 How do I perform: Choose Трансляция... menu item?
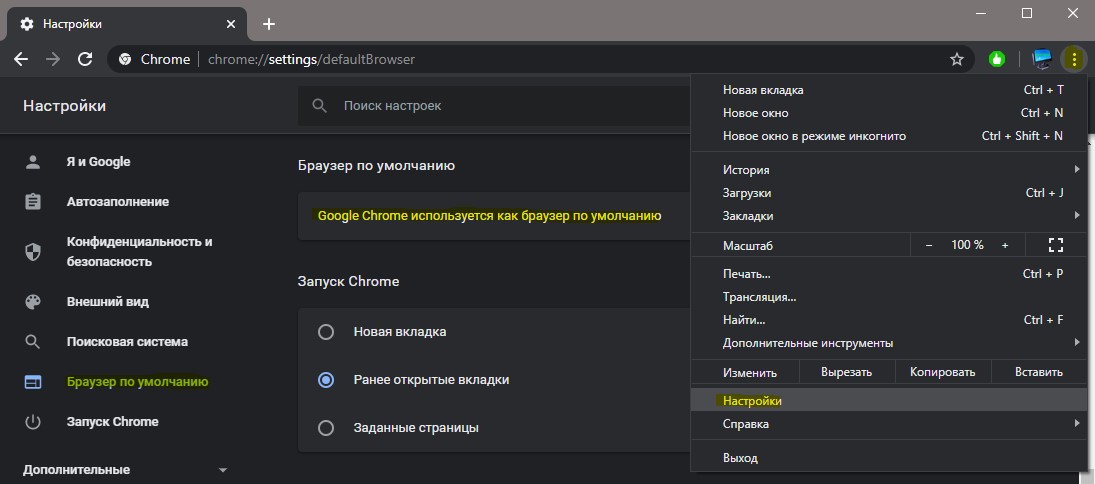point(888,297)
